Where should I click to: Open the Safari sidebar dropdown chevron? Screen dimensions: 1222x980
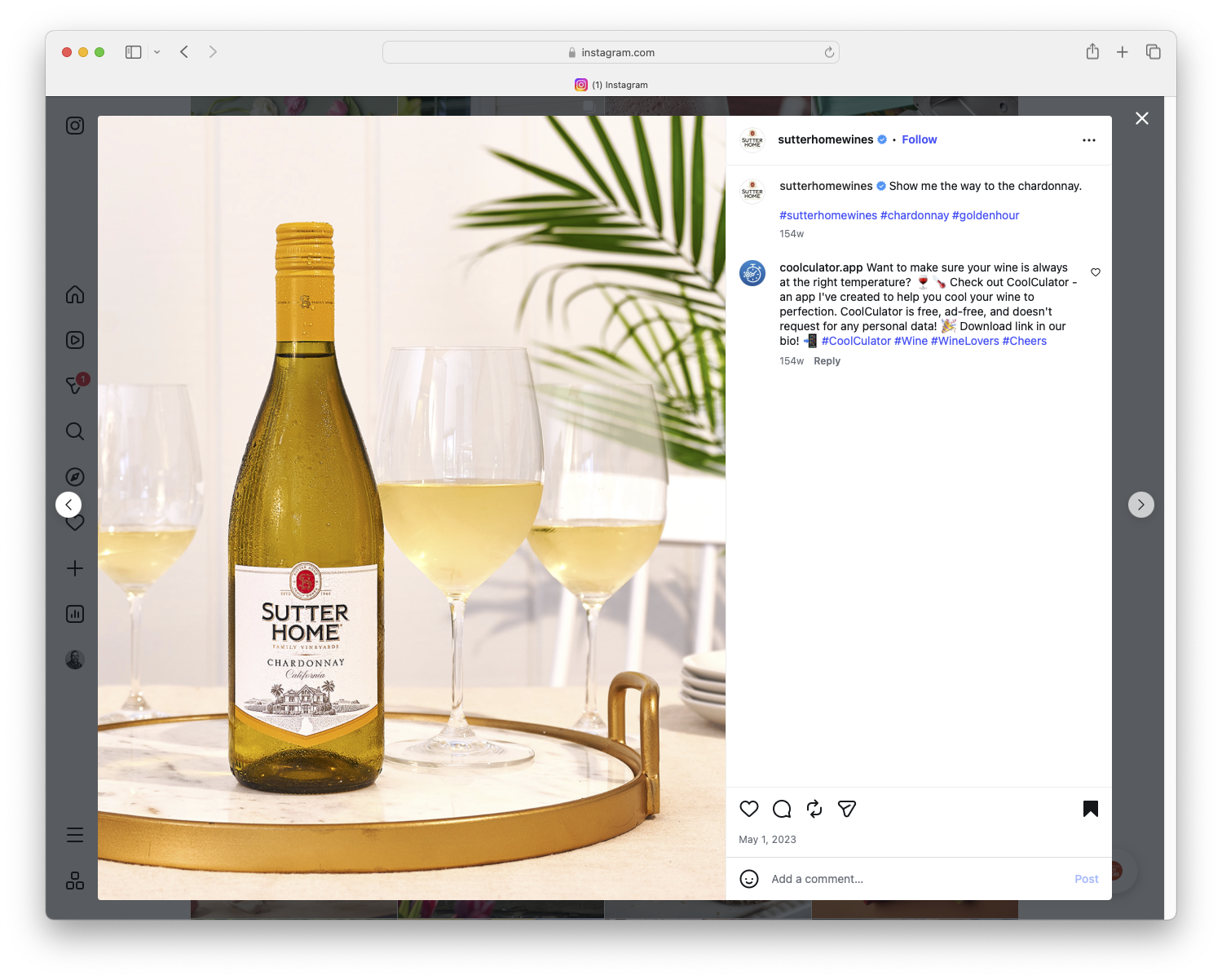(157, 52)
